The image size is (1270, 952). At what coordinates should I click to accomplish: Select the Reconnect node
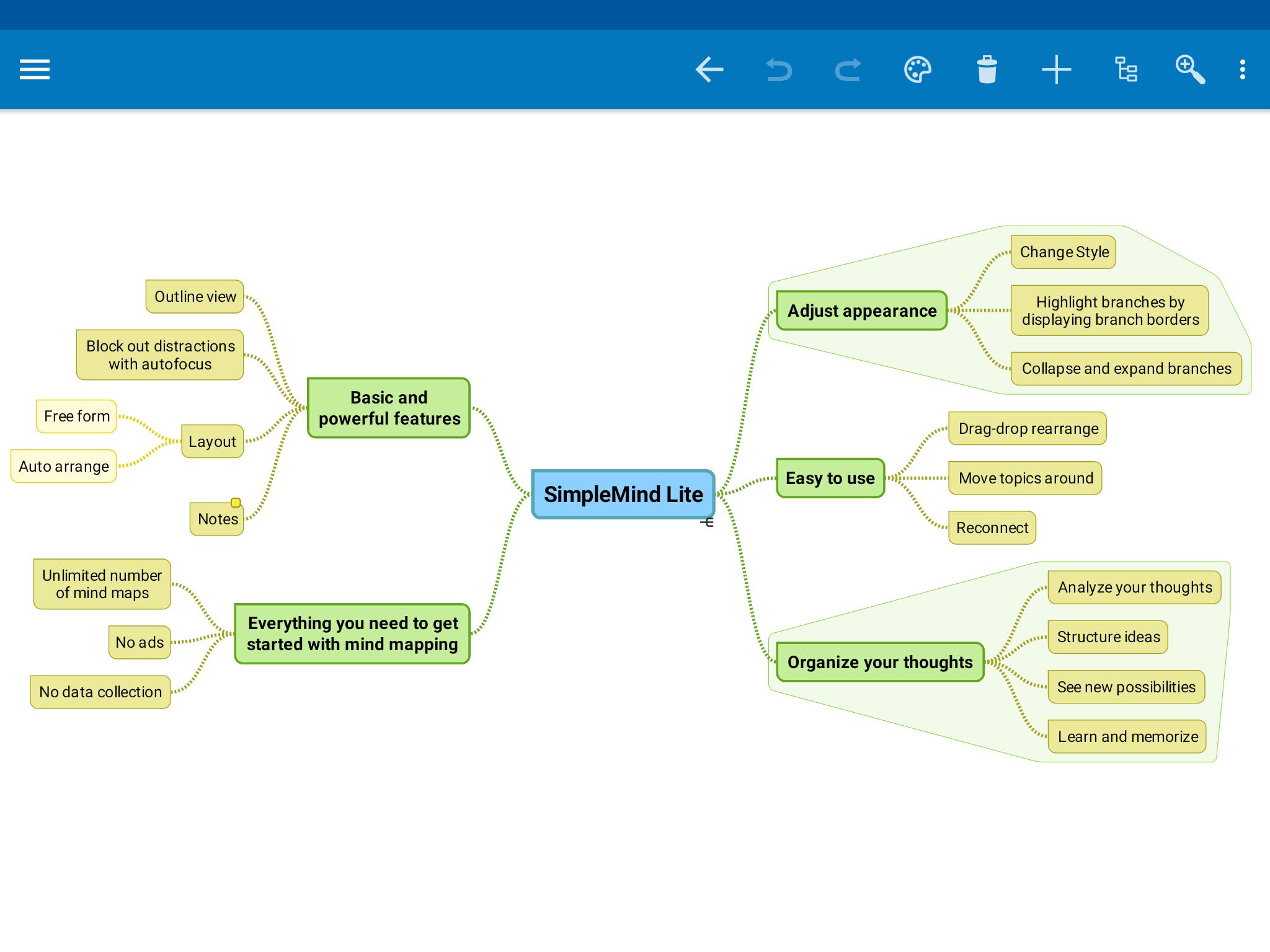point(992,527)
